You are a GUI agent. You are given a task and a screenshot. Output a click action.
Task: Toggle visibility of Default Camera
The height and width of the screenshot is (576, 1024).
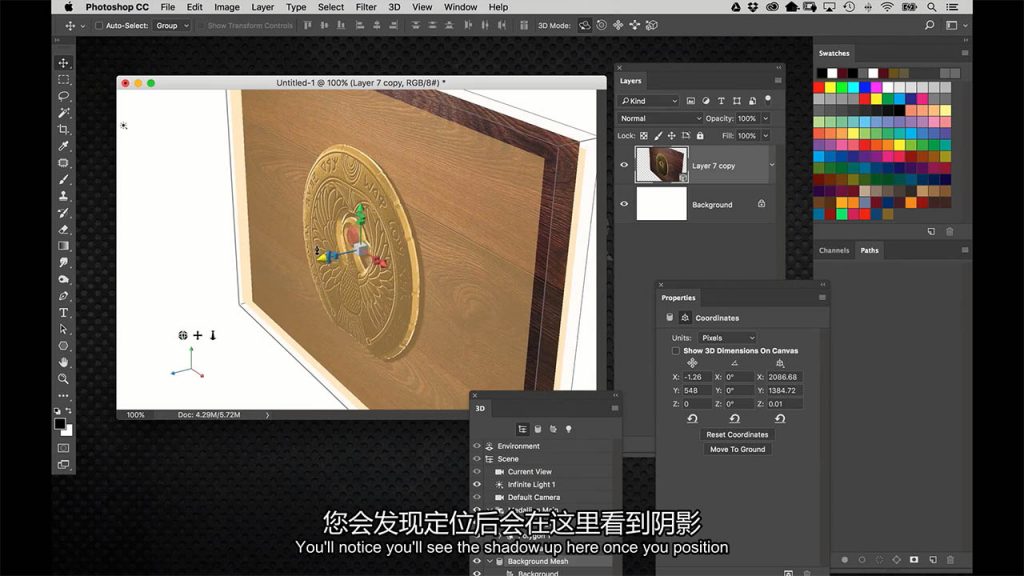coord(477,497)
